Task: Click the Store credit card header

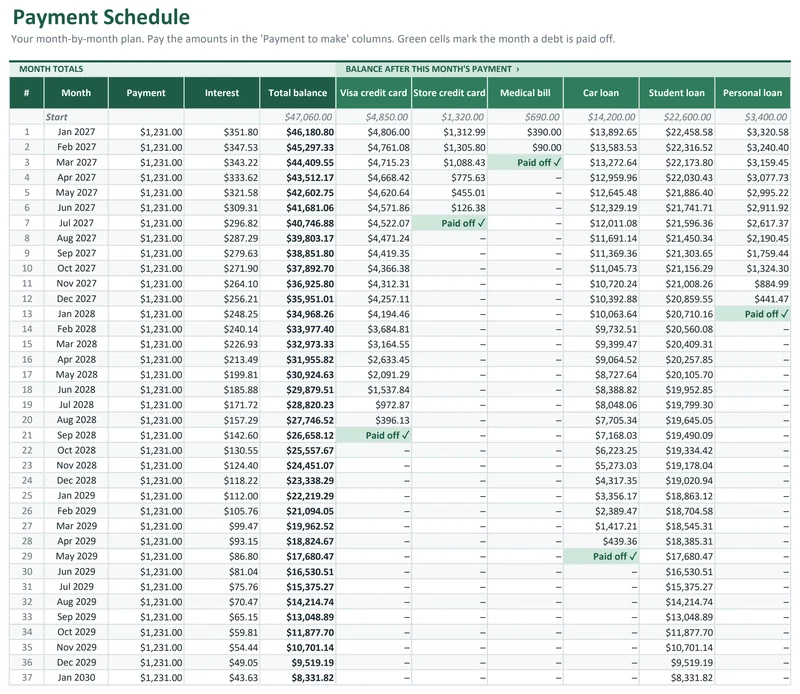Action: click(449, 93)
